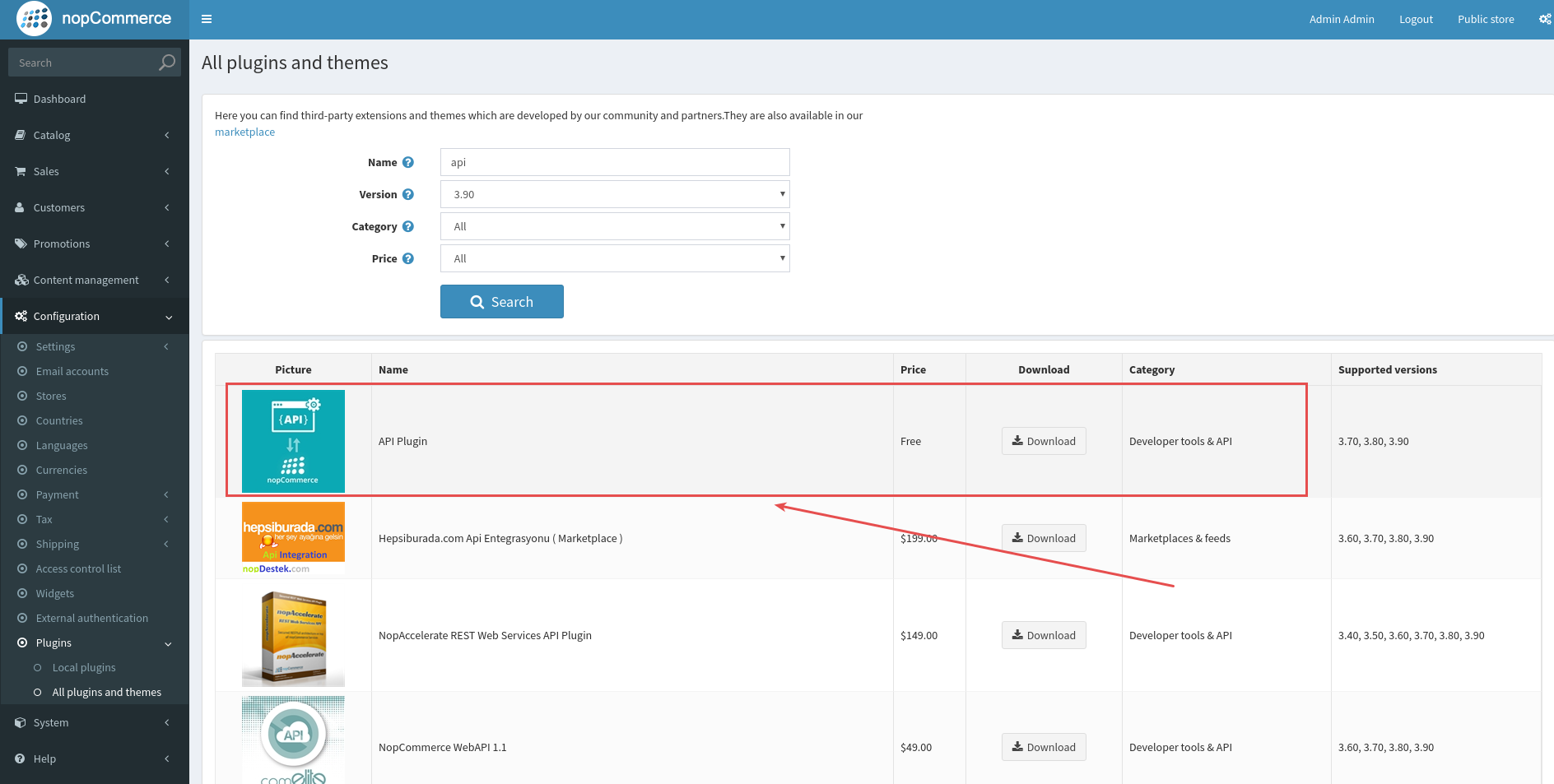
Task: Open the API Plugin thumbnail image
Action: [x=293, y=441]
